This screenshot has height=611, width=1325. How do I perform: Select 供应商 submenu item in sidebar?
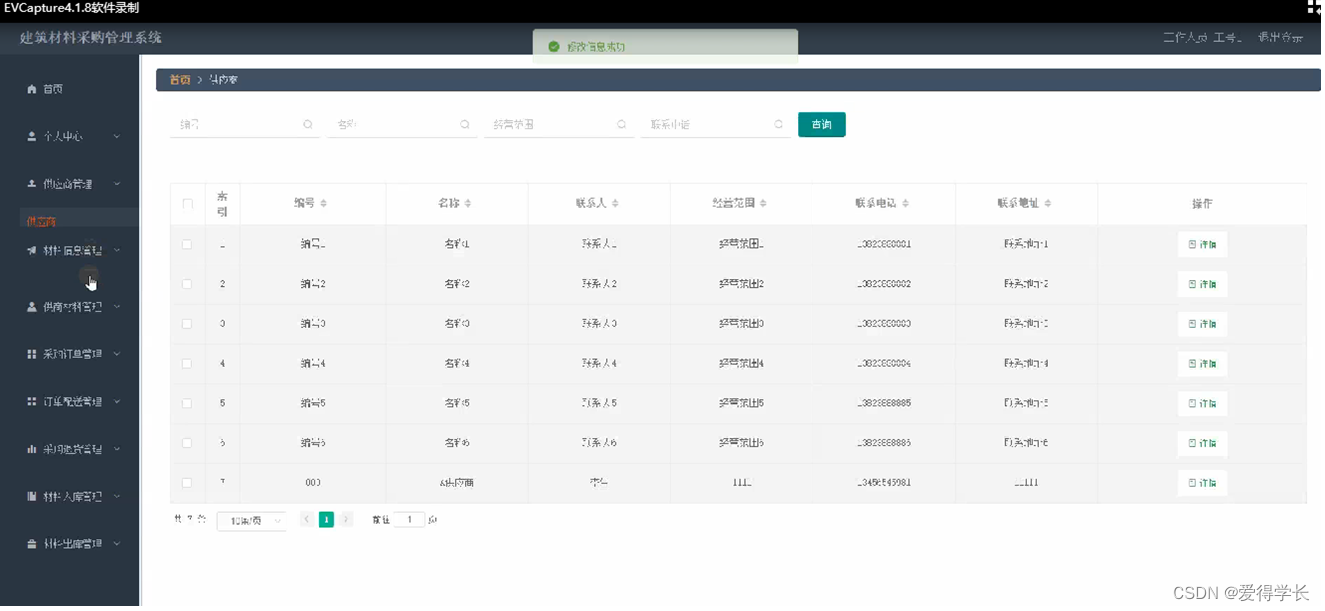[41, 221]
